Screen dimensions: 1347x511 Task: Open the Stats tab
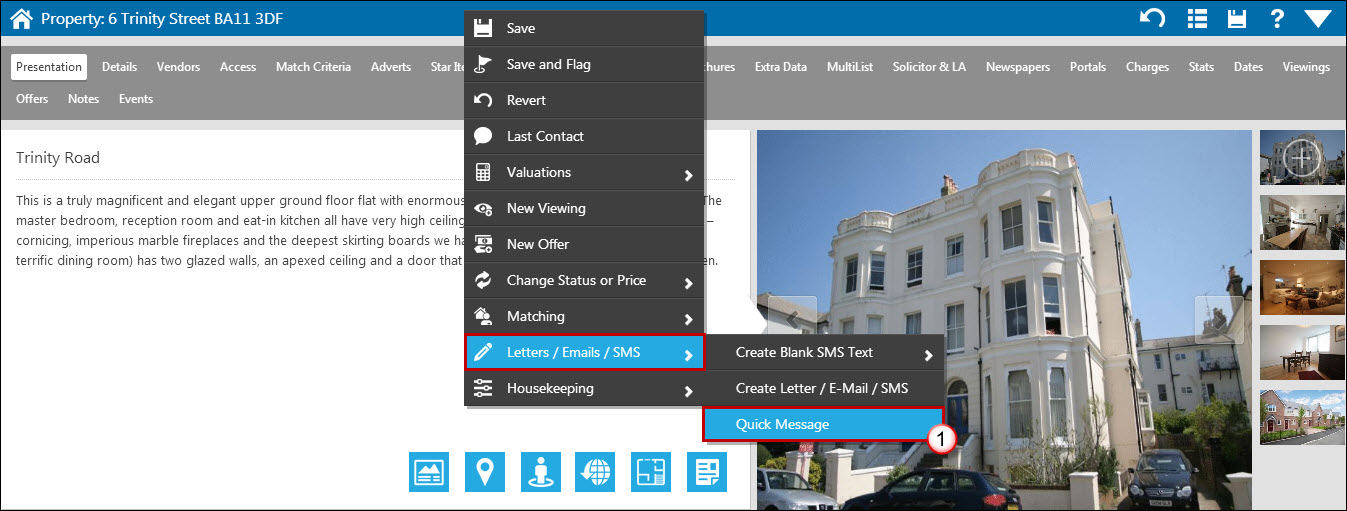pyautogui.click(x=1201, y=67)
